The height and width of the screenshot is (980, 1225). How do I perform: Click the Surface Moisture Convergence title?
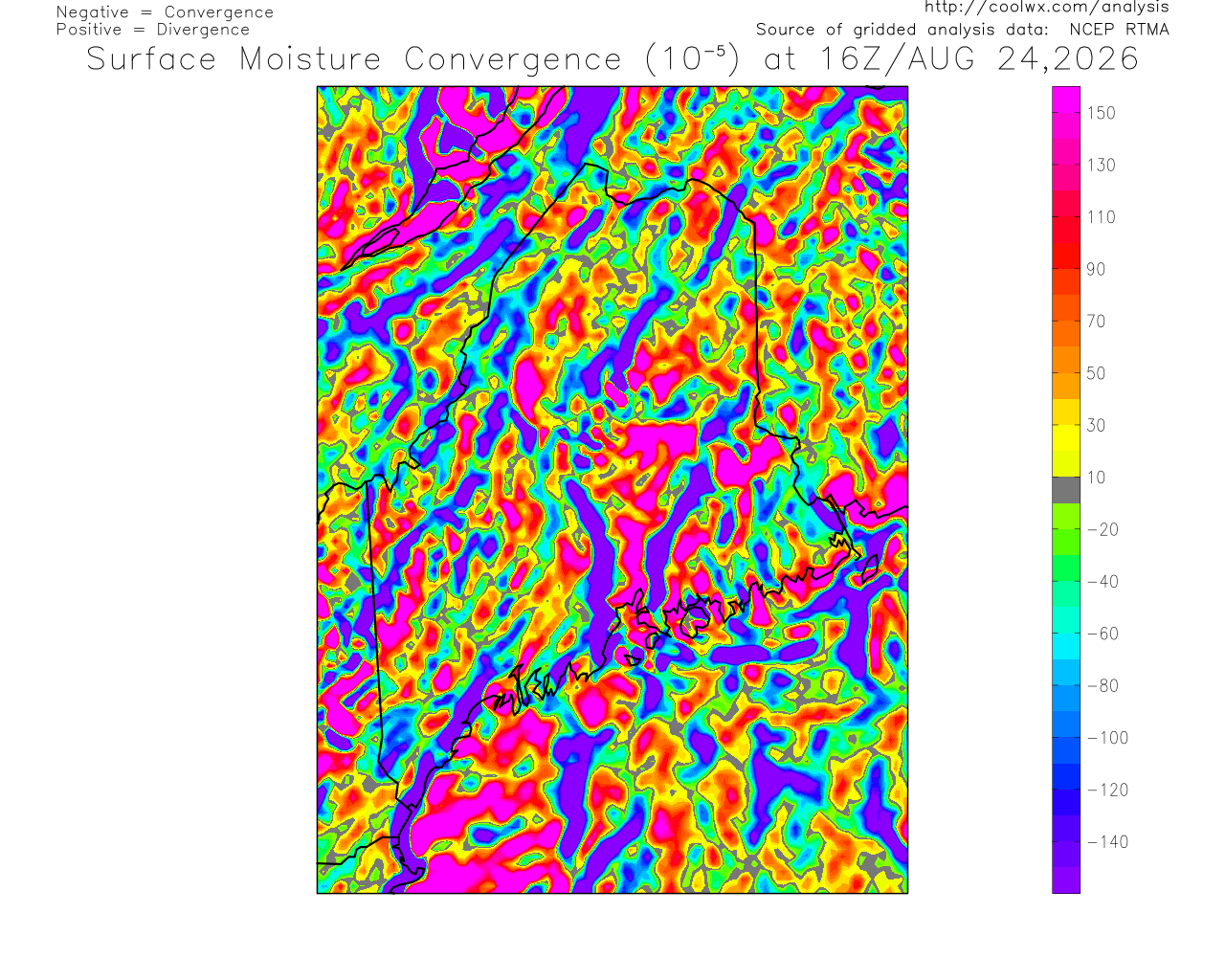(x=354, y=59)
